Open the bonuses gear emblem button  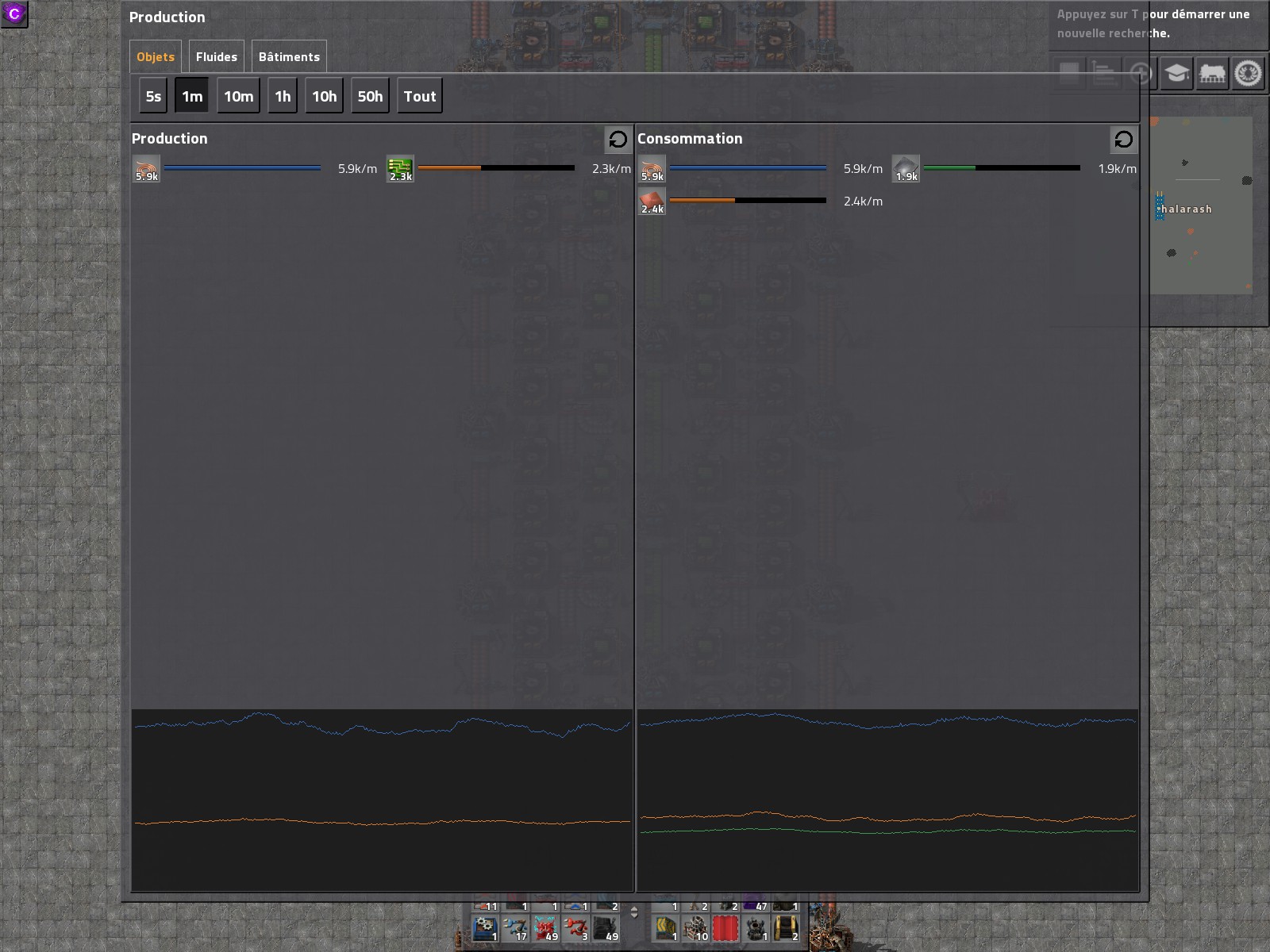1248,74
